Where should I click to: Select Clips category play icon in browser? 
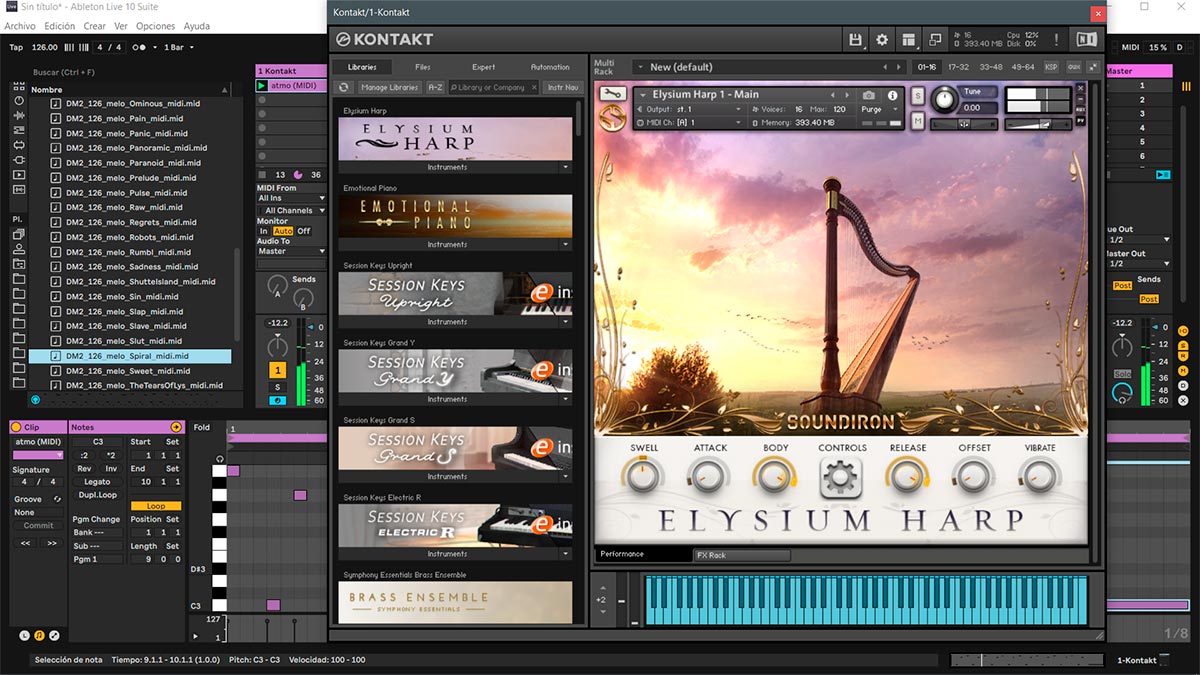pyautogui.click(x=19, y=174)
